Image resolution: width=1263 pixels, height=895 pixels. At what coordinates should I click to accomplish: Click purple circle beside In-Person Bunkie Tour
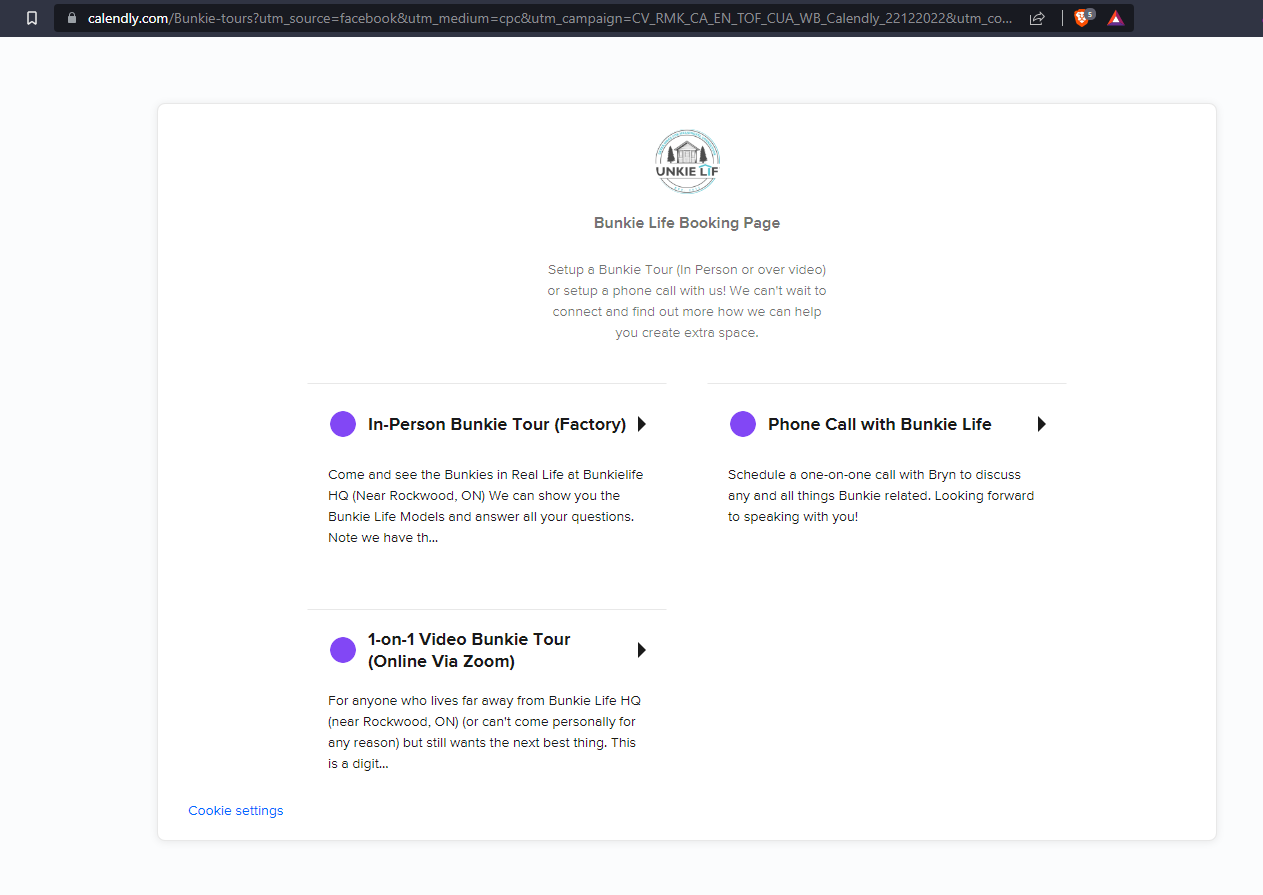click(x=343, y=424)
